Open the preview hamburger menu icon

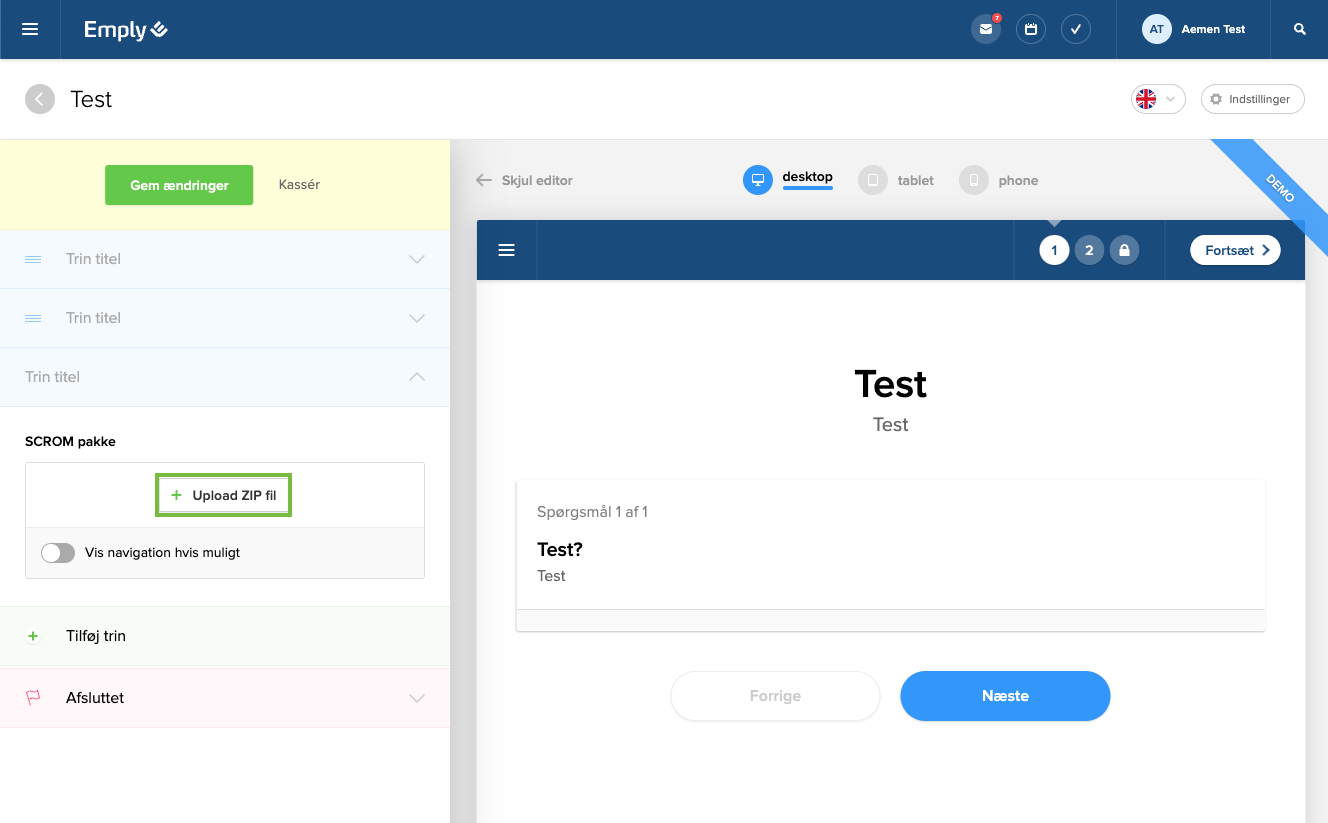click(506, 250)
